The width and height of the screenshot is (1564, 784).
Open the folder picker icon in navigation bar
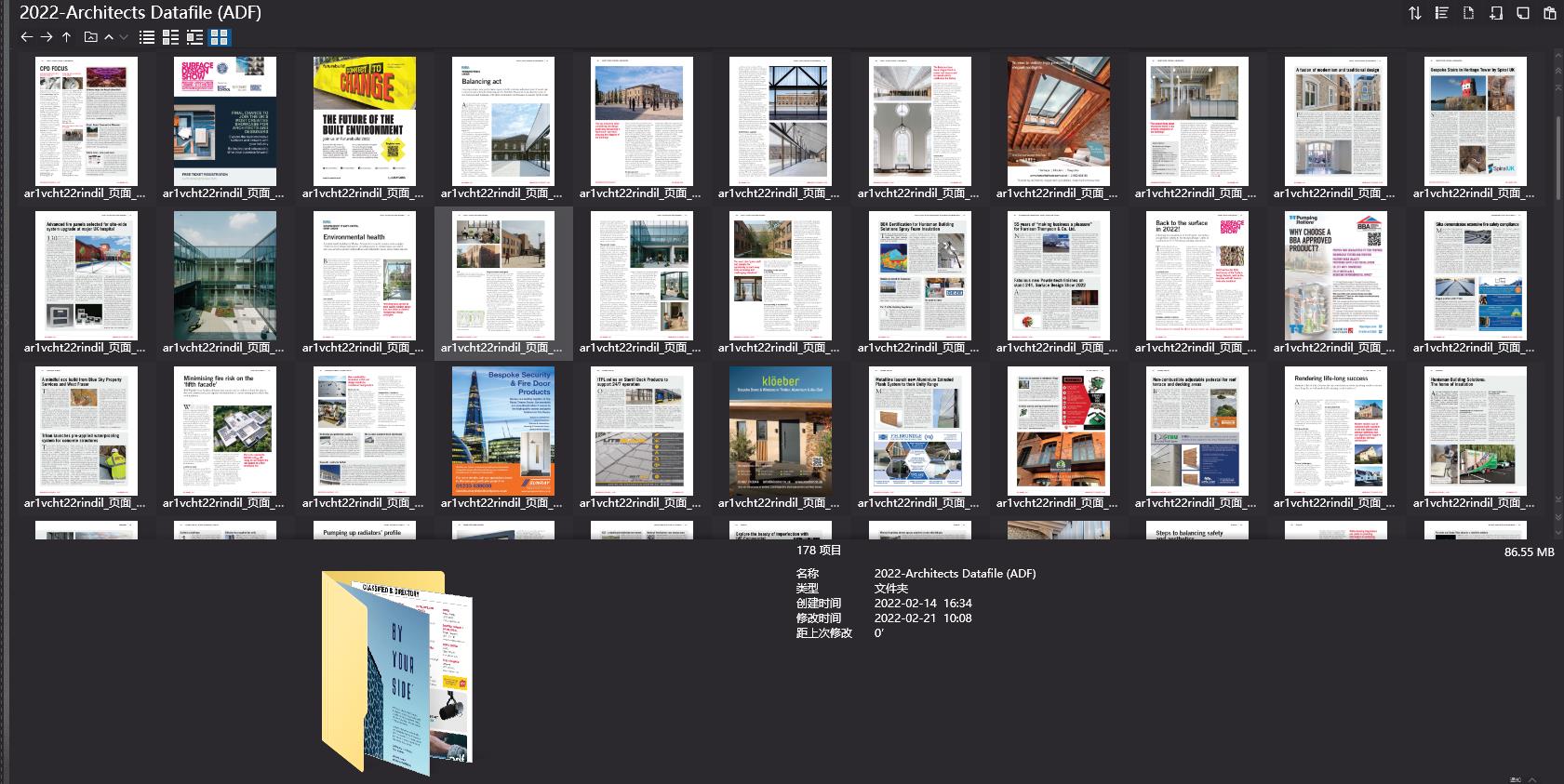[90, 37]
